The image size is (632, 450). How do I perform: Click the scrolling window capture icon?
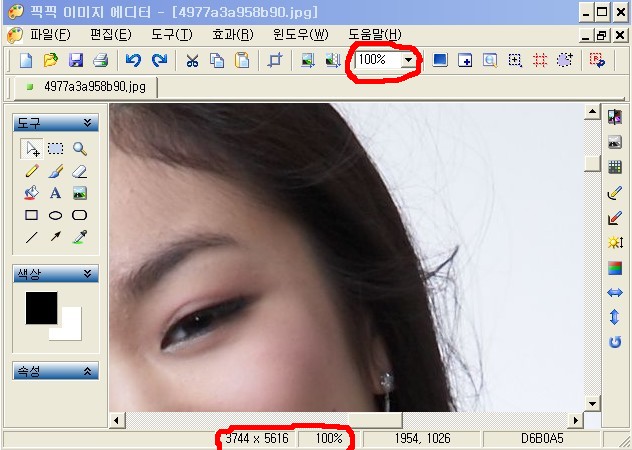[x=490, y=61]
